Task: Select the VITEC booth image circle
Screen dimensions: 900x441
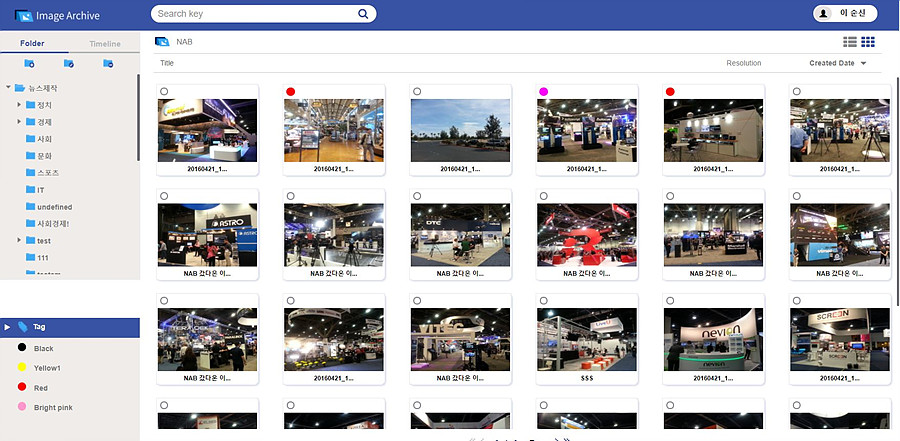Action: point(417,300)
